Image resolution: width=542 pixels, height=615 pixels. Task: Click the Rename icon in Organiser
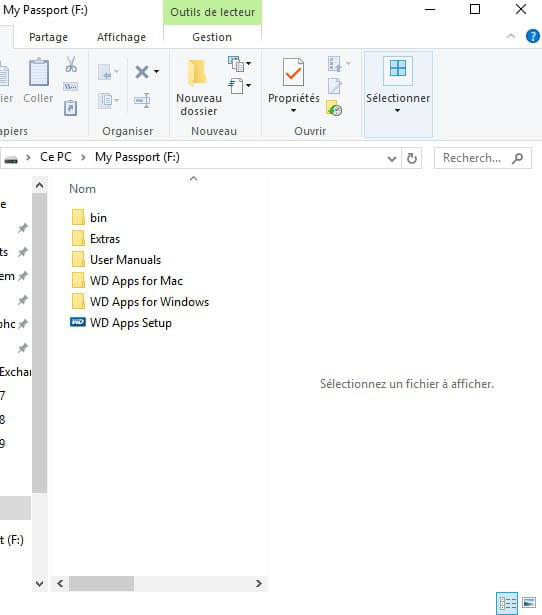point(142,100)
